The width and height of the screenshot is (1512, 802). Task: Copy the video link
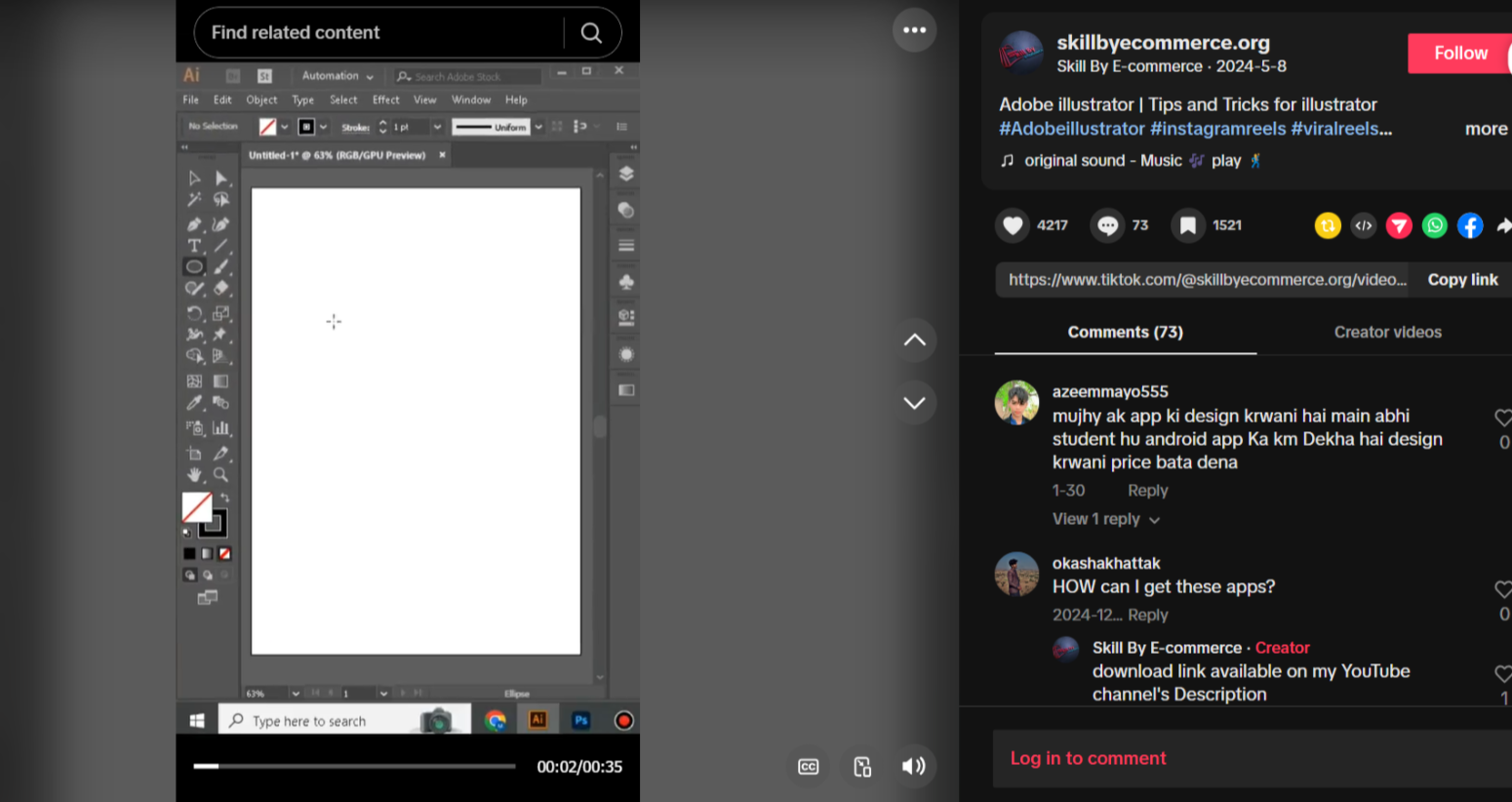coord(1462,279)
